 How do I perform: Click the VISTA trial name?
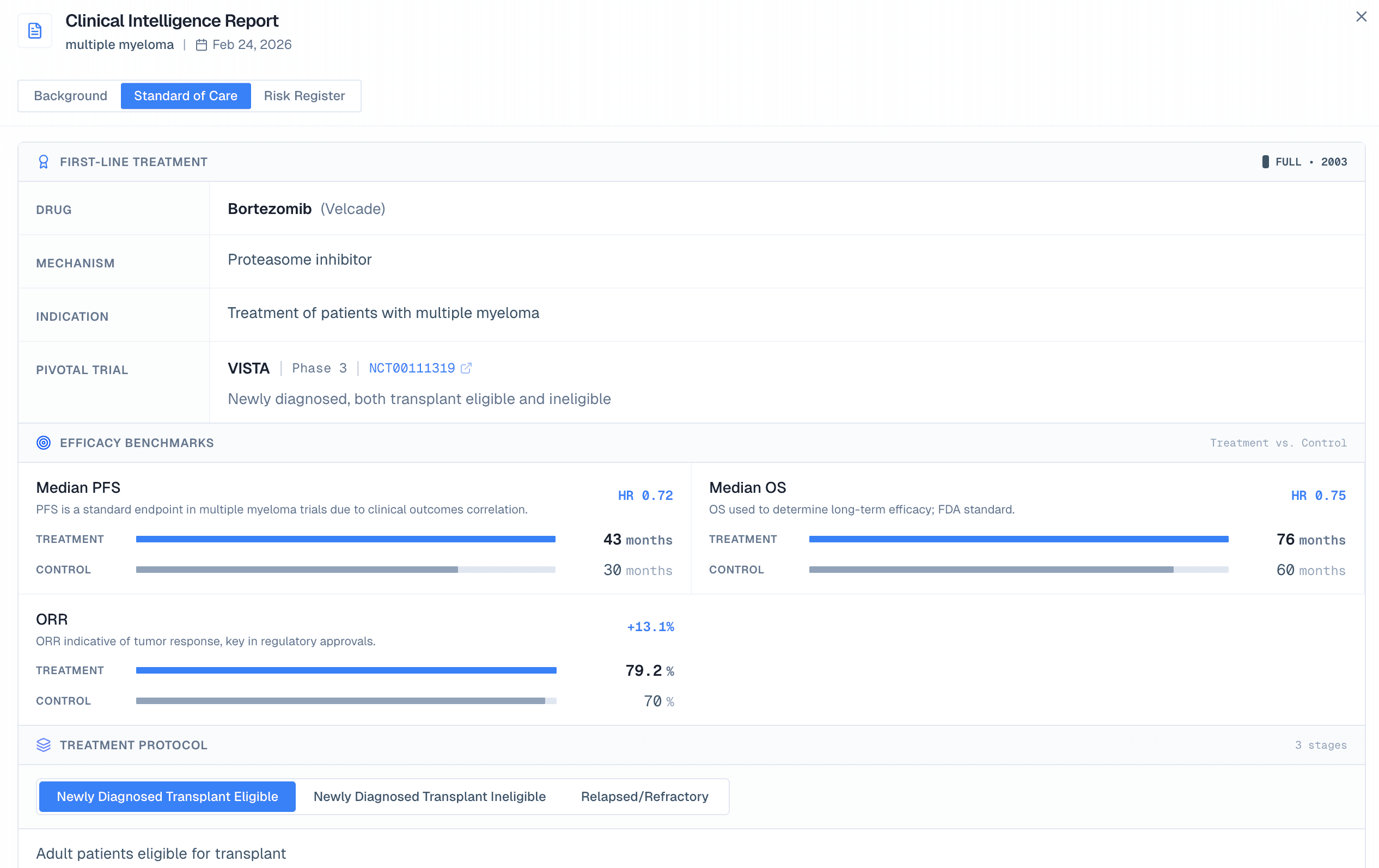point(248,368)
